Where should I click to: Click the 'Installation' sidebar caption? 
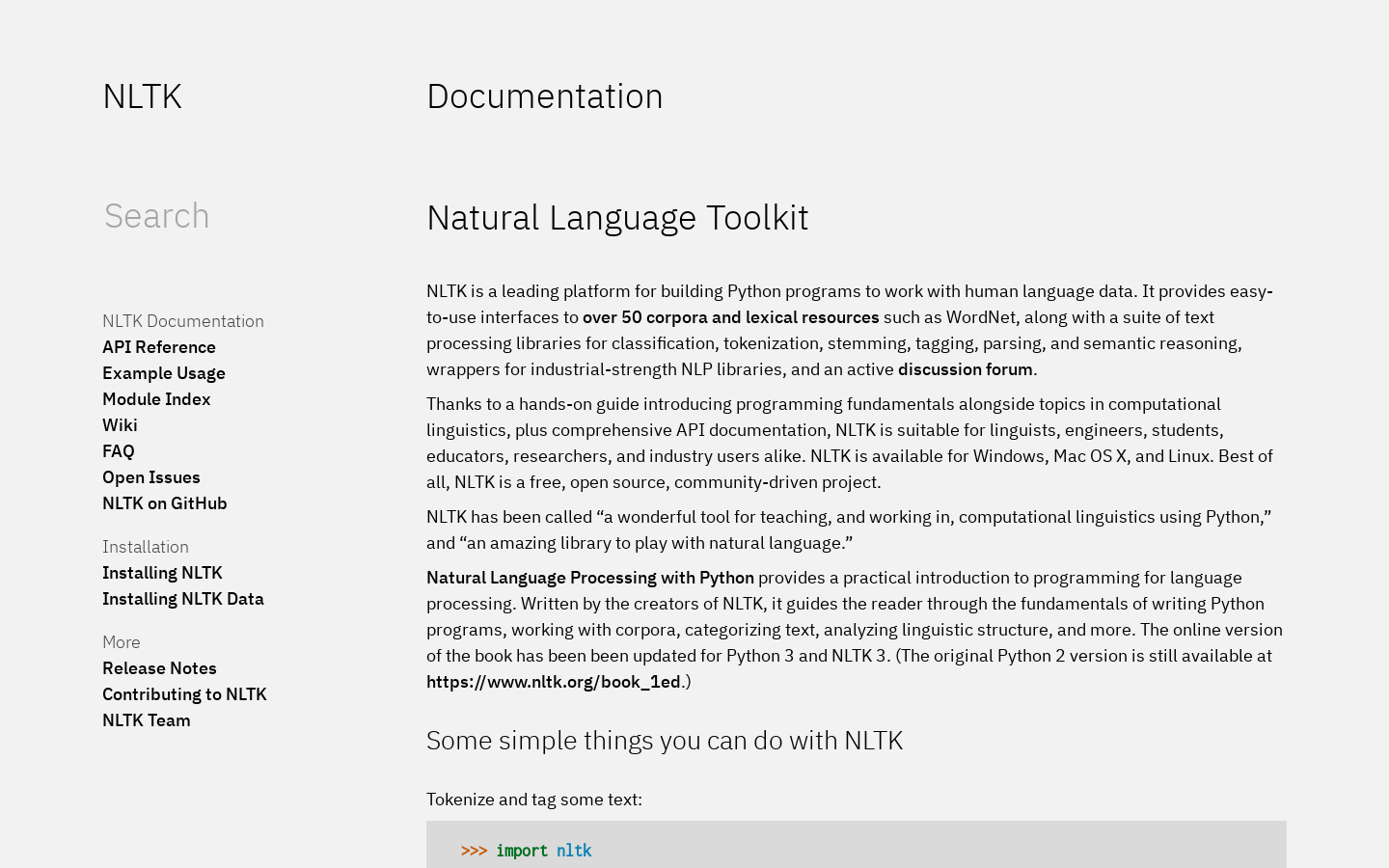(x=146, y=547)
